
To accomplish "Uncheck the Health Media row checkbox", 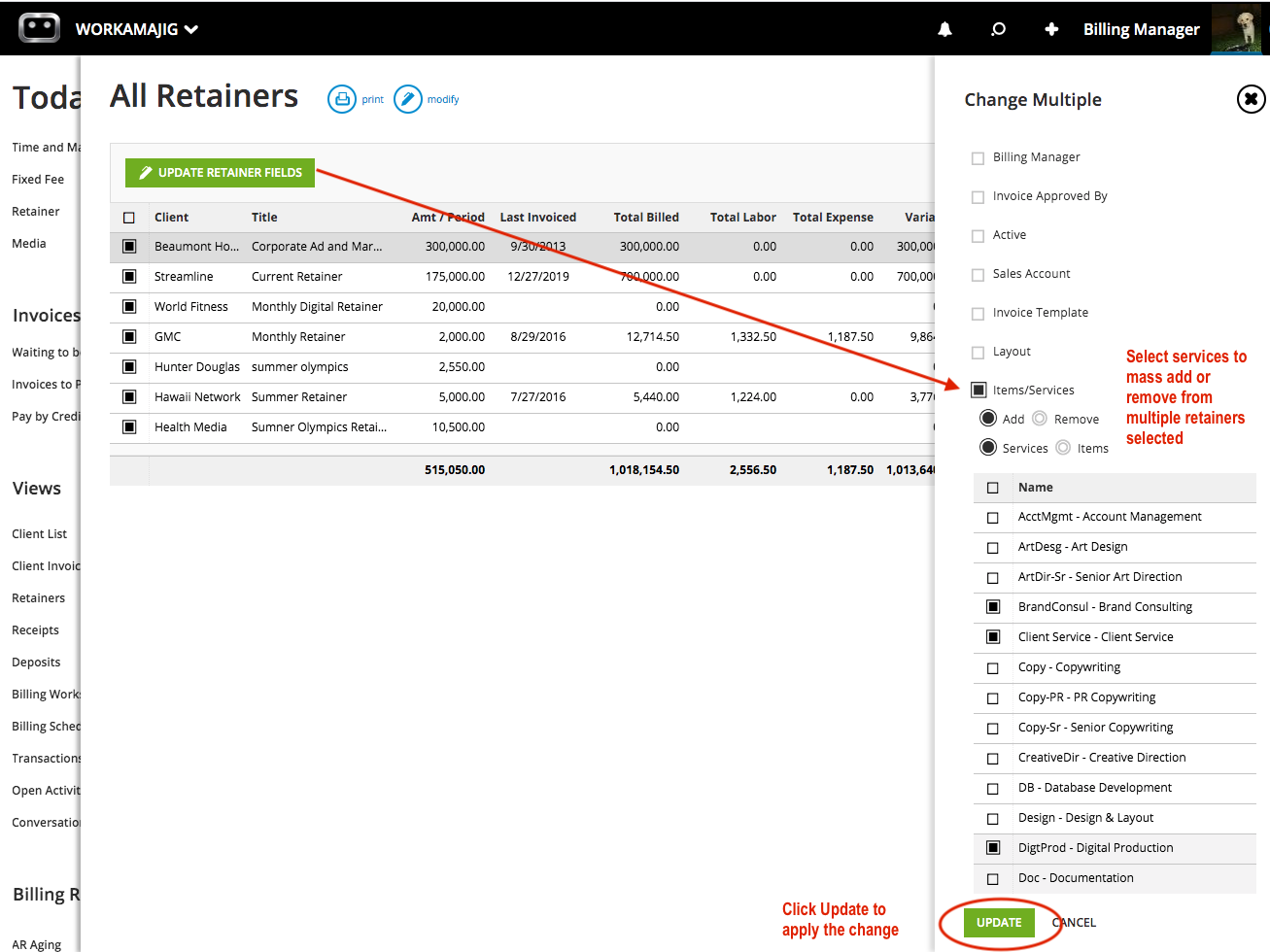I will (129, 427).
